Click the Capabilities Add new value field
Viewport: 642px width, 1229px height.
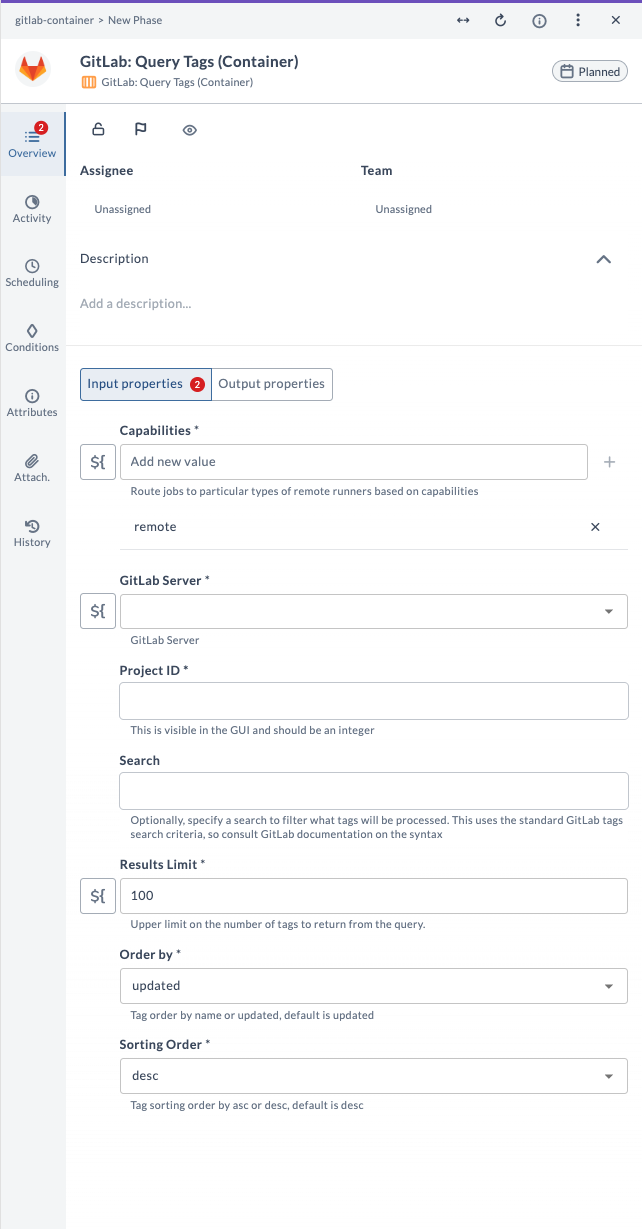354,462
